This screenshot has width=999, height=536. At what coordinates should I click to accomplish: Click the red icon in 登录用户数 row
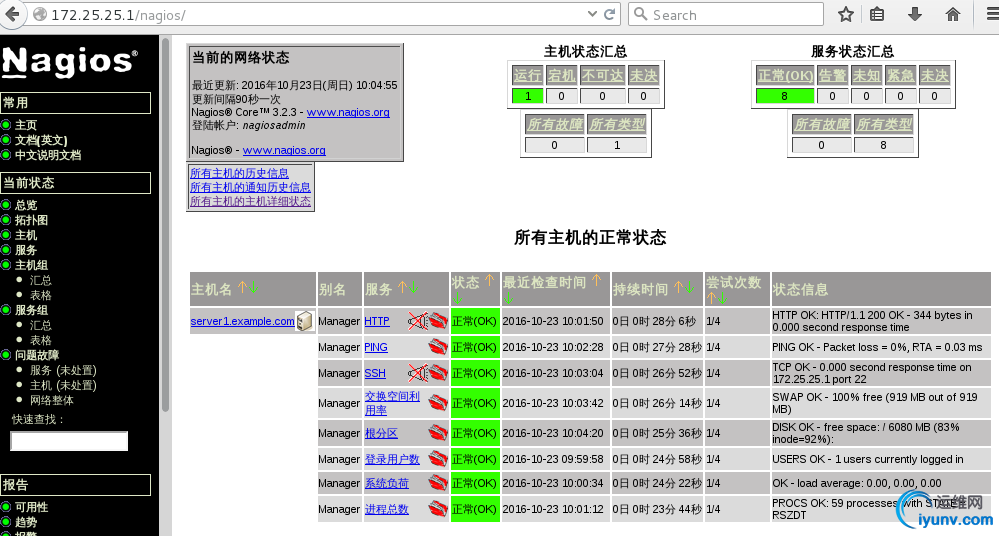[x=438, y=459]
